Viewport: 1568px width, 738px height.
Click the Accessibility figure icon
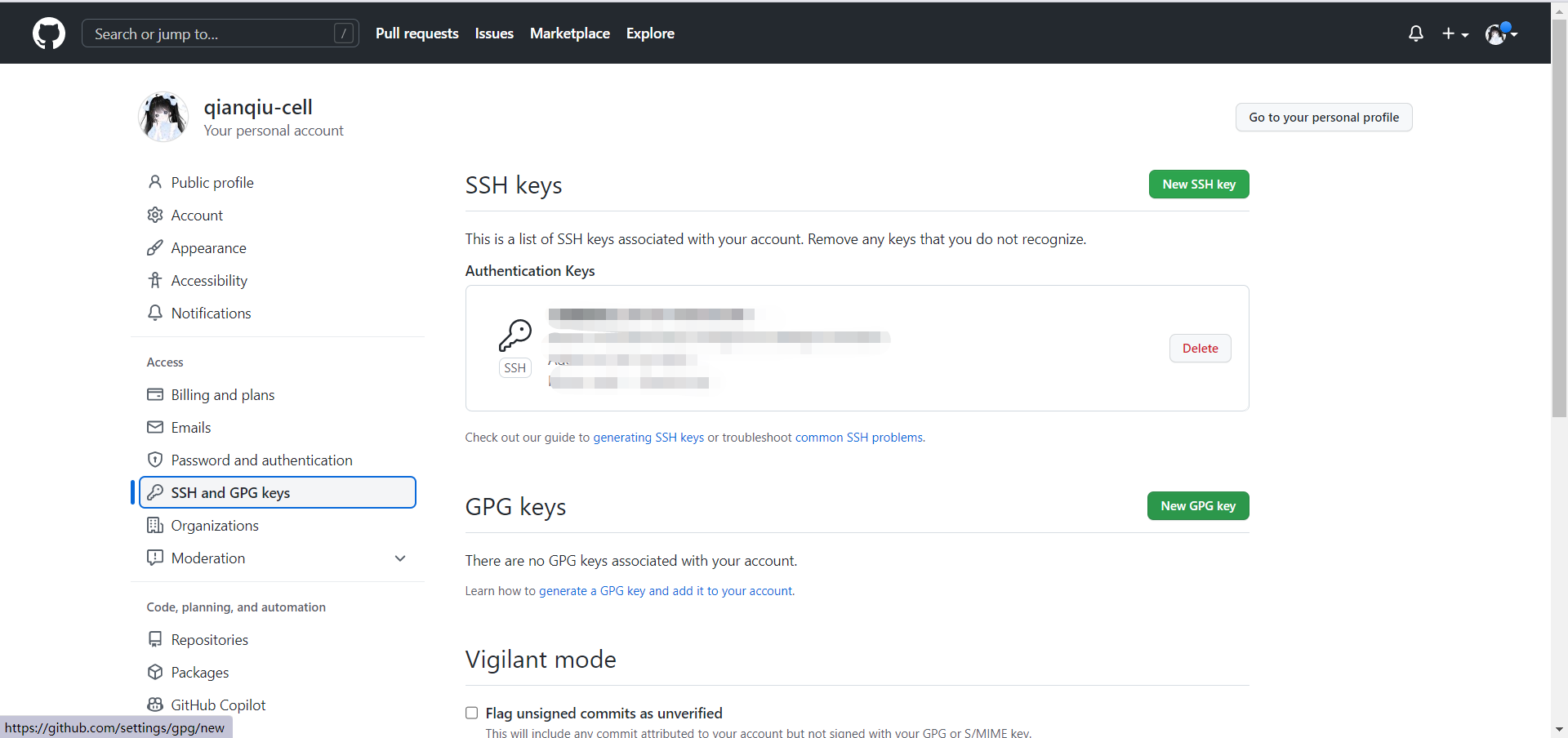tap(155, 280)
